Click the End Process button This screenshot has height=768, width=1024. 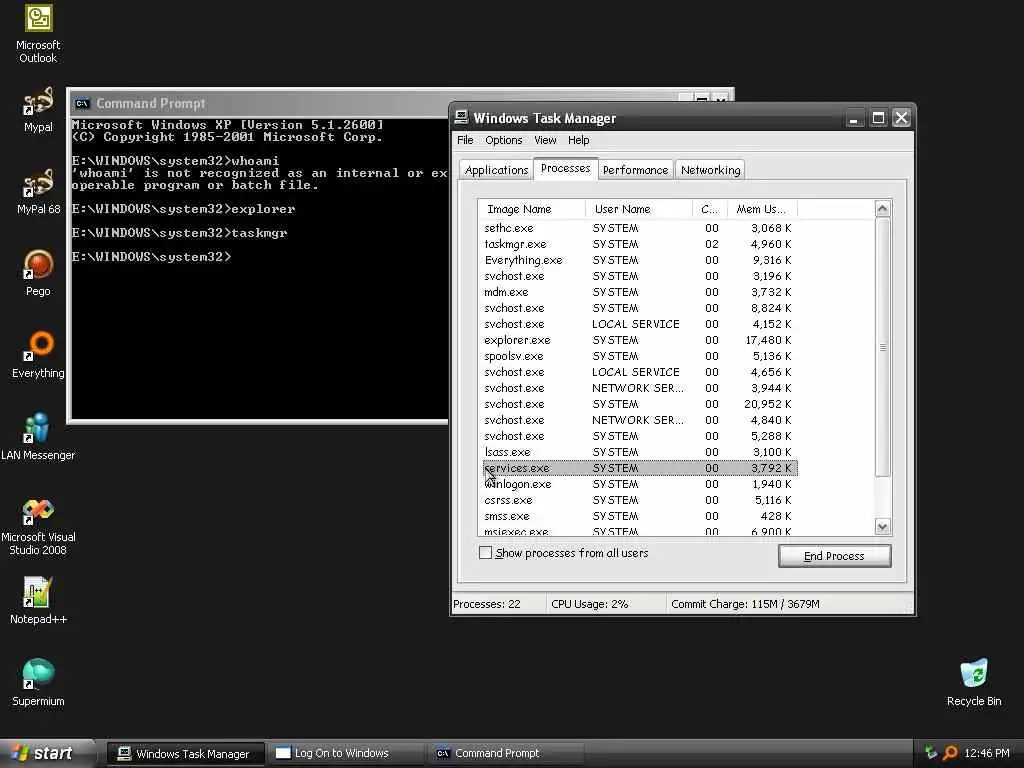835,556
